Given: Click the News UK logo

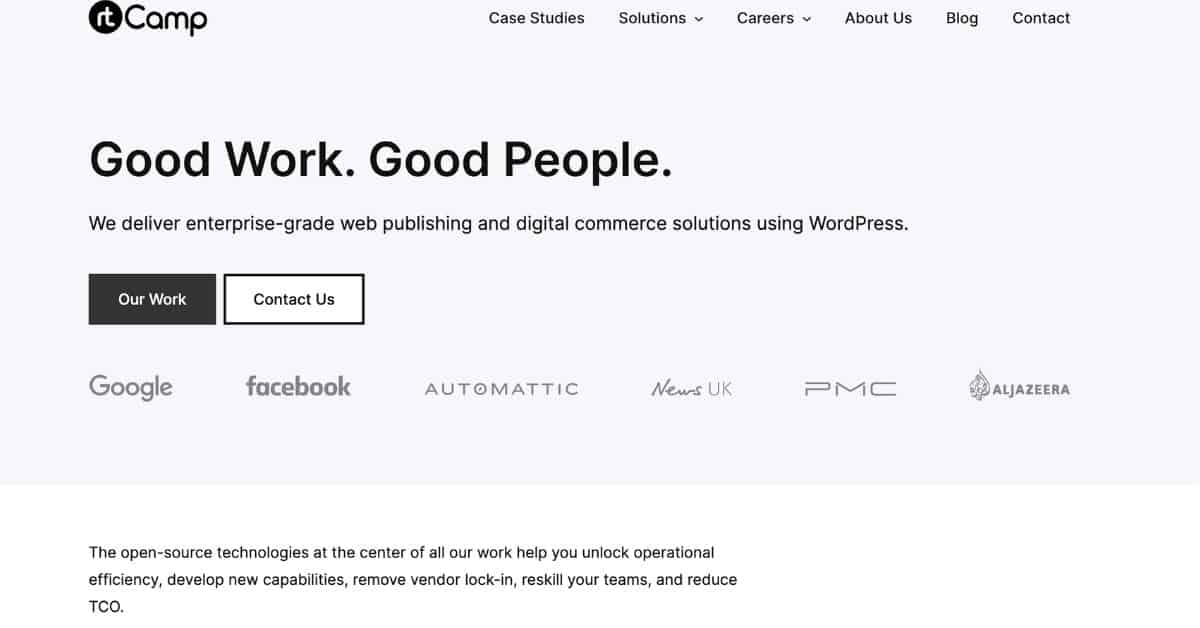Looking at the screenshot, I should (x=691, y=389).
